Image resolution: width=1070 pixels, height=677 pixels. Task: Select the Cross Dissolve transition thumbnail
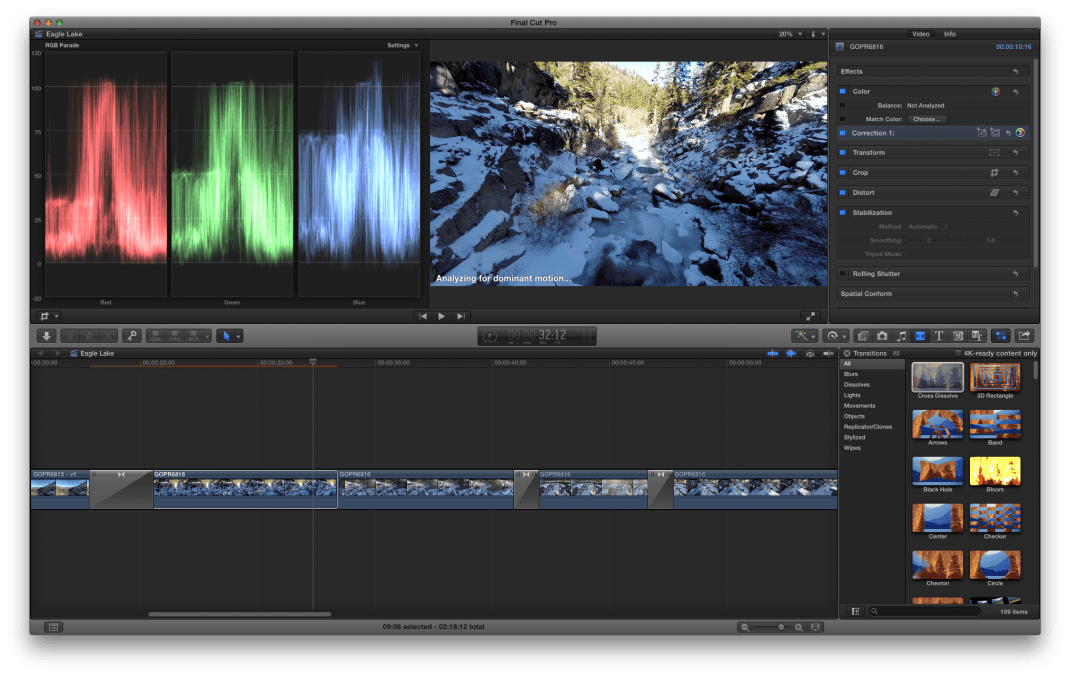tap(937, 377)
